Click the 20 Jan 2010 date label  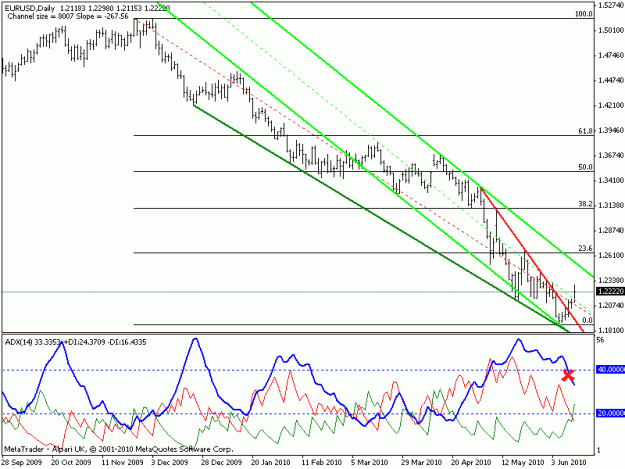coord(271,462)
